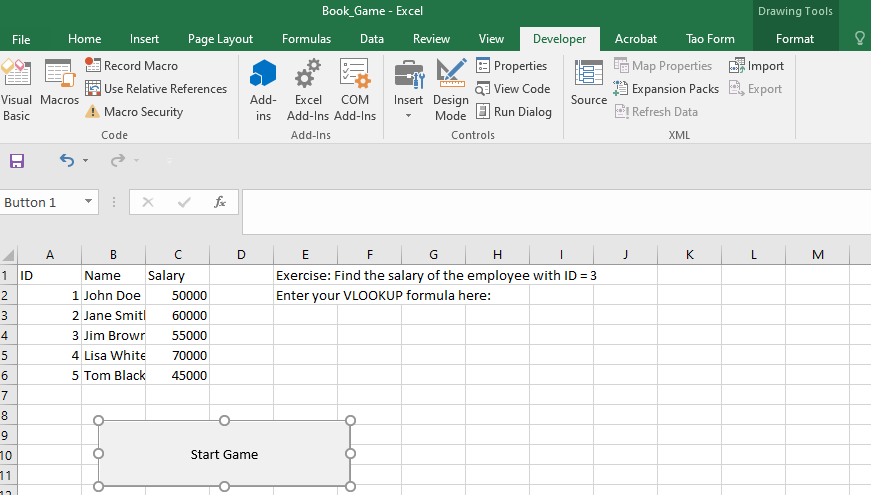Click inside the formula bar field

click(556, 212)
